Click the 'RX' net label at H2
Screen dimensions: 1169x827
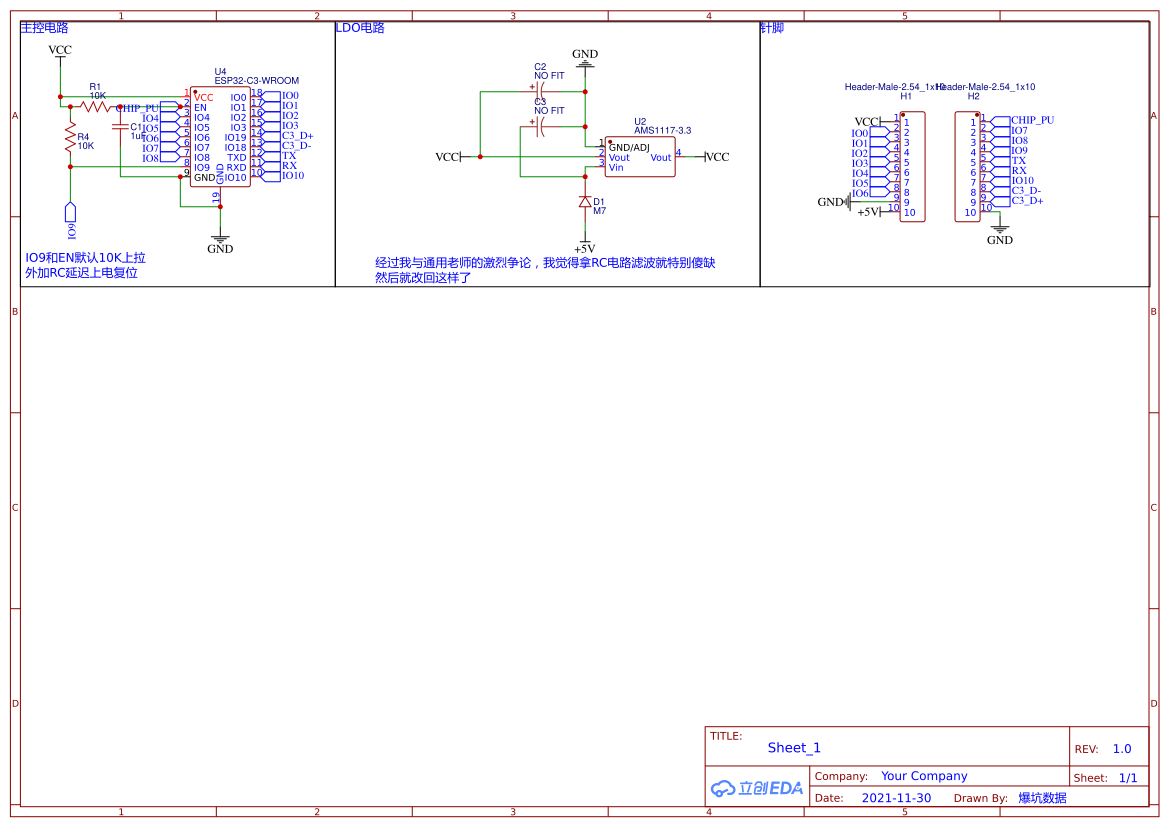1018,171
